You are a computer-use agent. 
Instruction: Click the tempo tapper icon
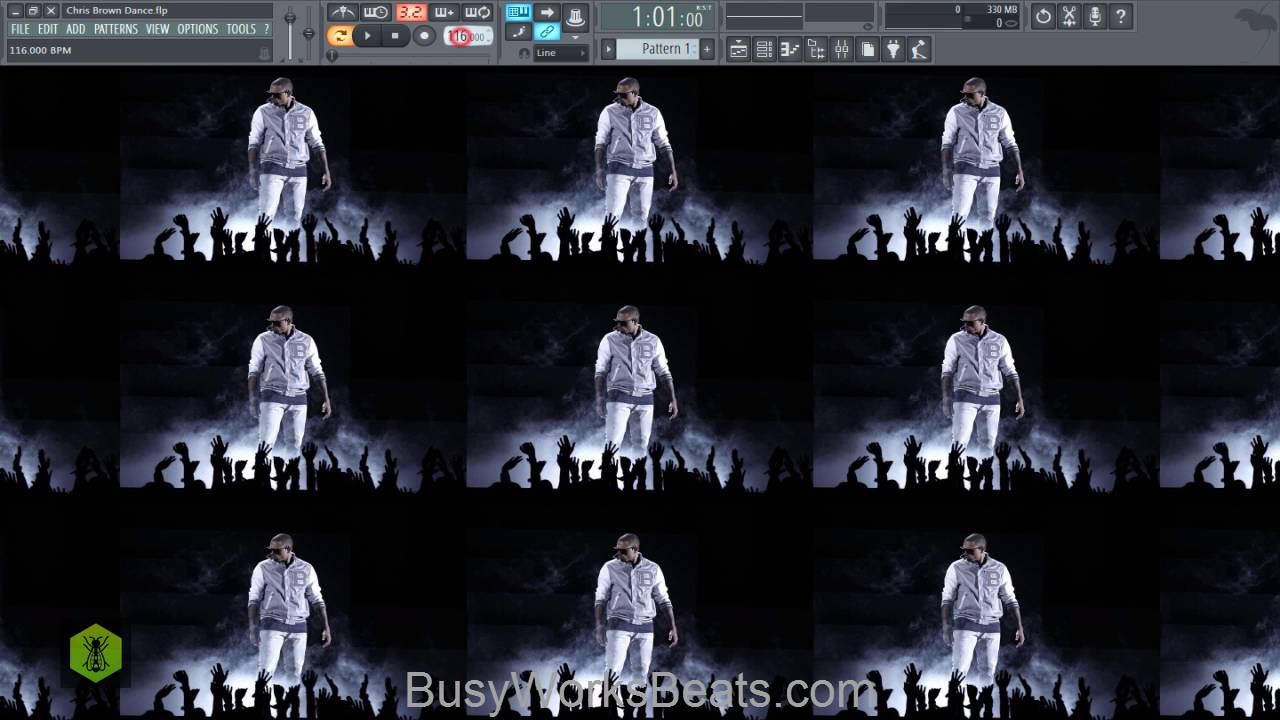(919, 49)
